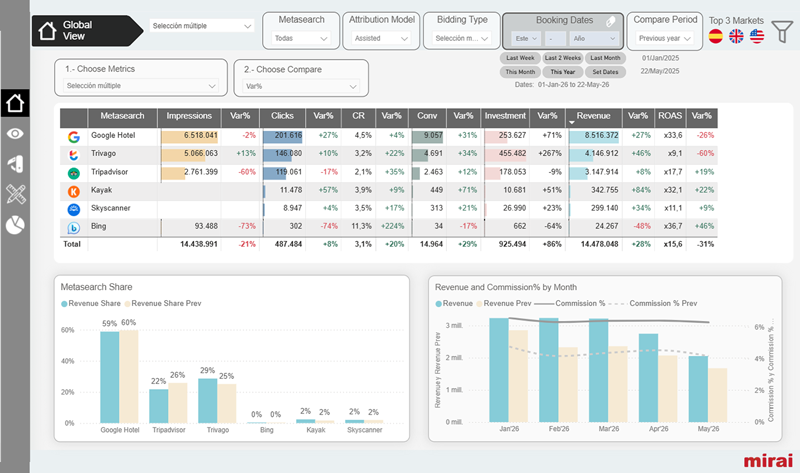Click the mirai logo
The width and height of the screenshot is (800, 473).
click(768, 460)
